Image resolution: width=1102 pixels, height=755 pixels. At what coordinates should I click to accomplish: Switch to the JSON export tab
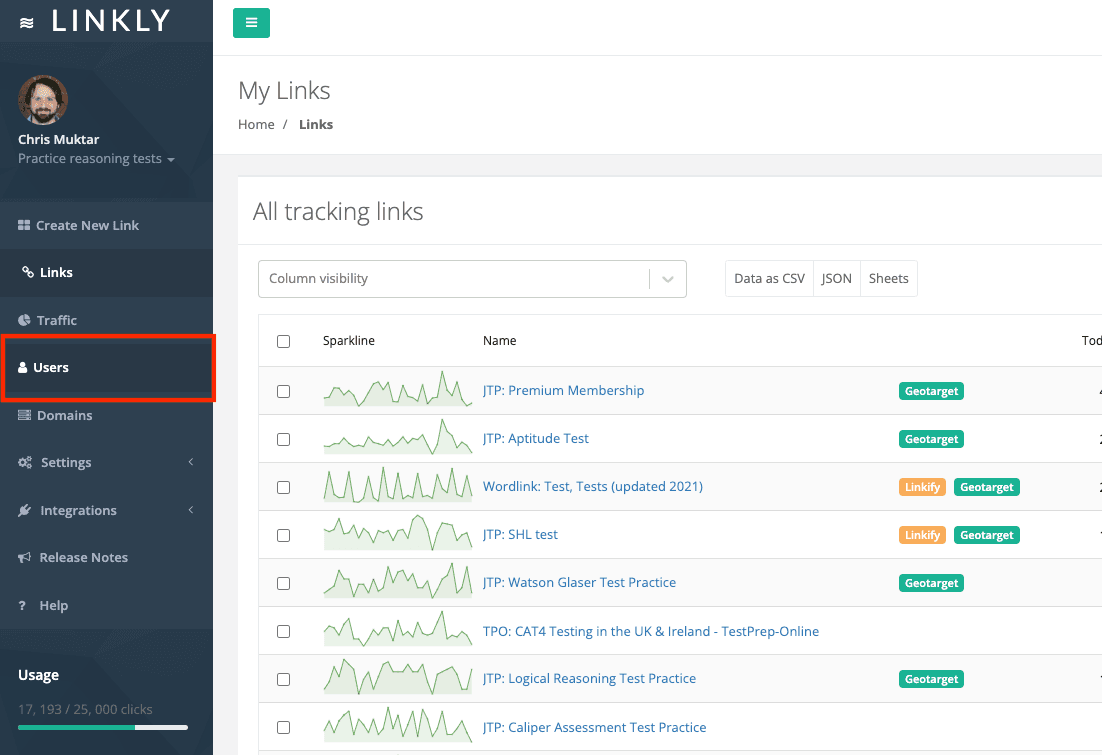tap(836, 278)
